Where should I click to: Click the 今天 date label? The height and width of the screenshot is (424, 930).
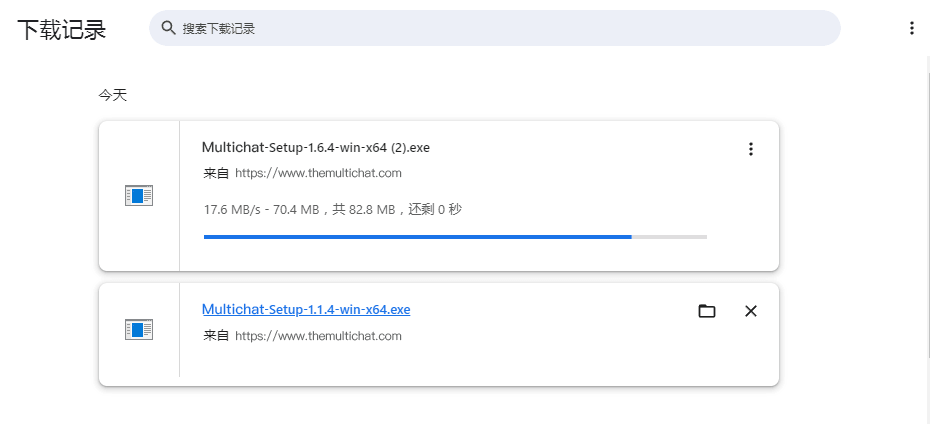[113, 95]
